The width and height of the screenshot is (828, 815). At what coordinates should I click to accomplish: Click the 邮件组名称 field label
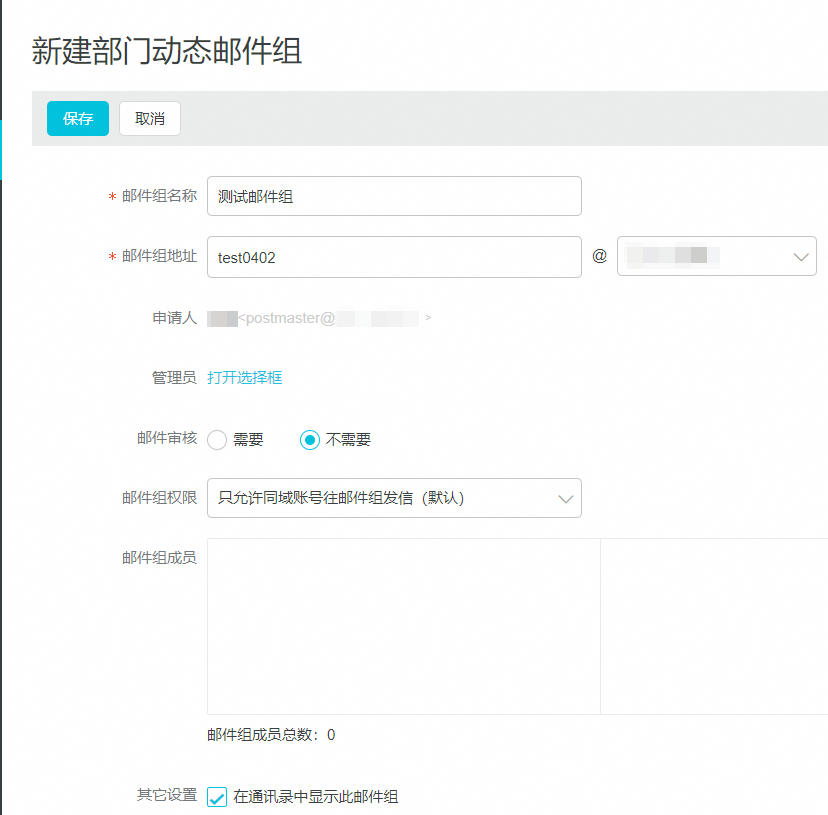pyautogui.click(x=159, y=196)
